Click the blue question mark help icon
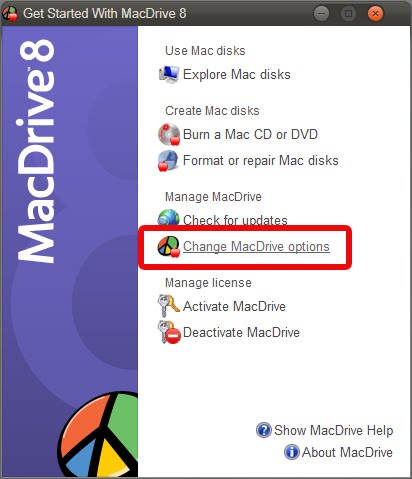The height and width of the screenshot is (479, 412). click(x=264, y=430)
